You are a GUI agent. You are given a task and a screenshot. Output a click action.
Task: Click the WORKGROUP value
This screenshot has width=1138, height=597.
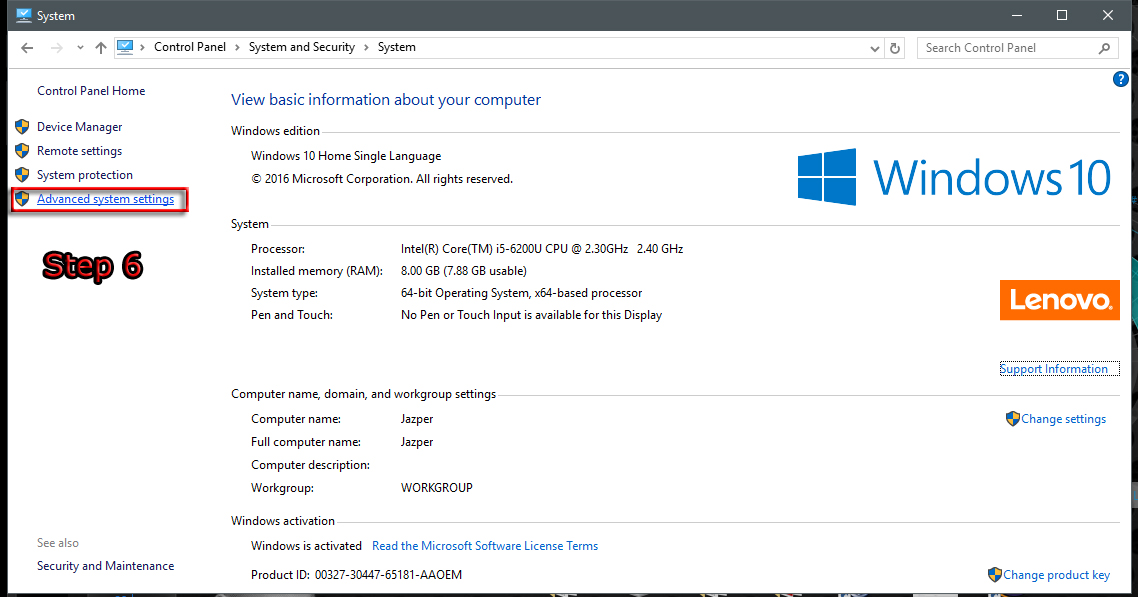[437, 488]
